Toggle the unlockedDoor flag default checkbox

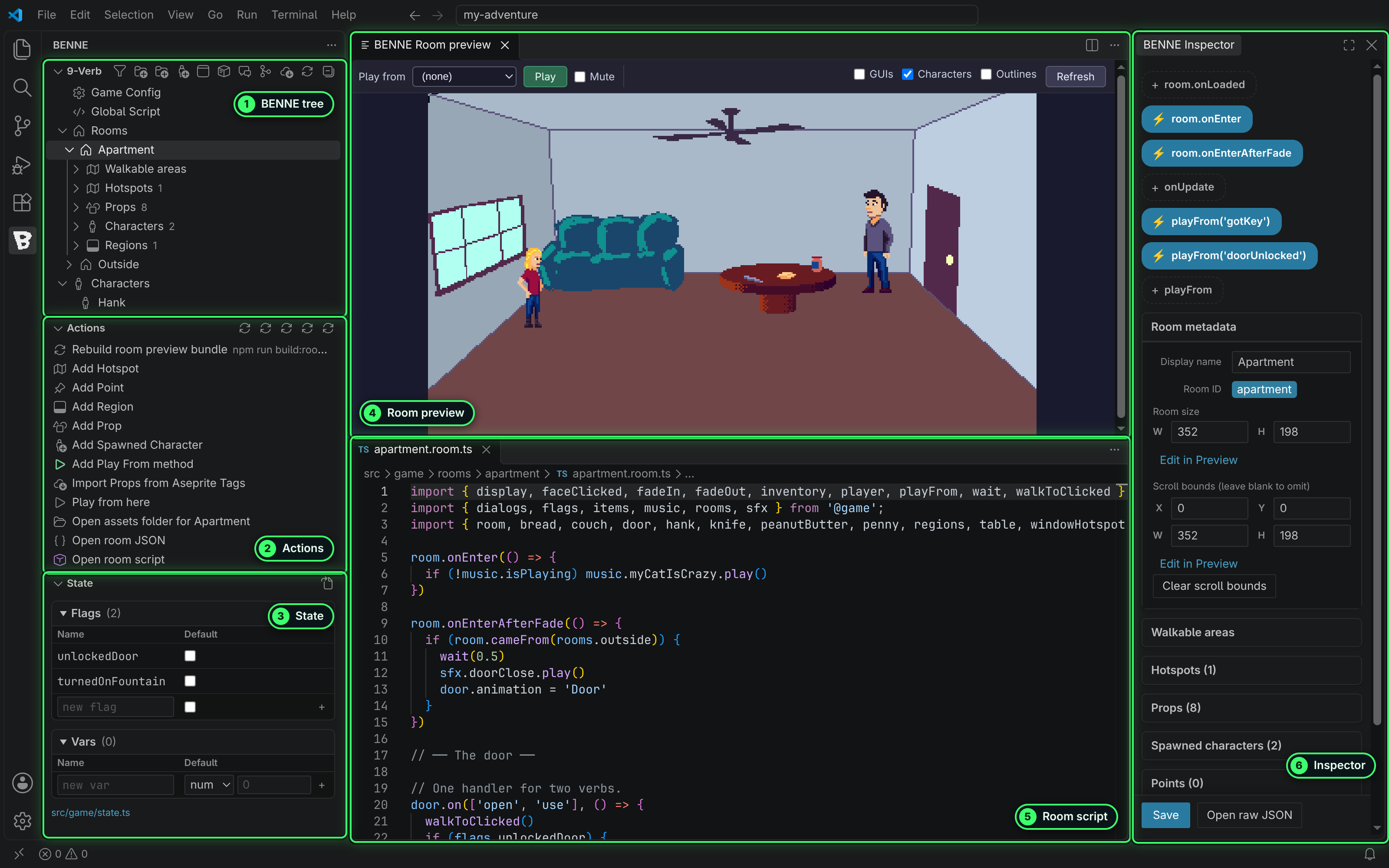(190, 656)
